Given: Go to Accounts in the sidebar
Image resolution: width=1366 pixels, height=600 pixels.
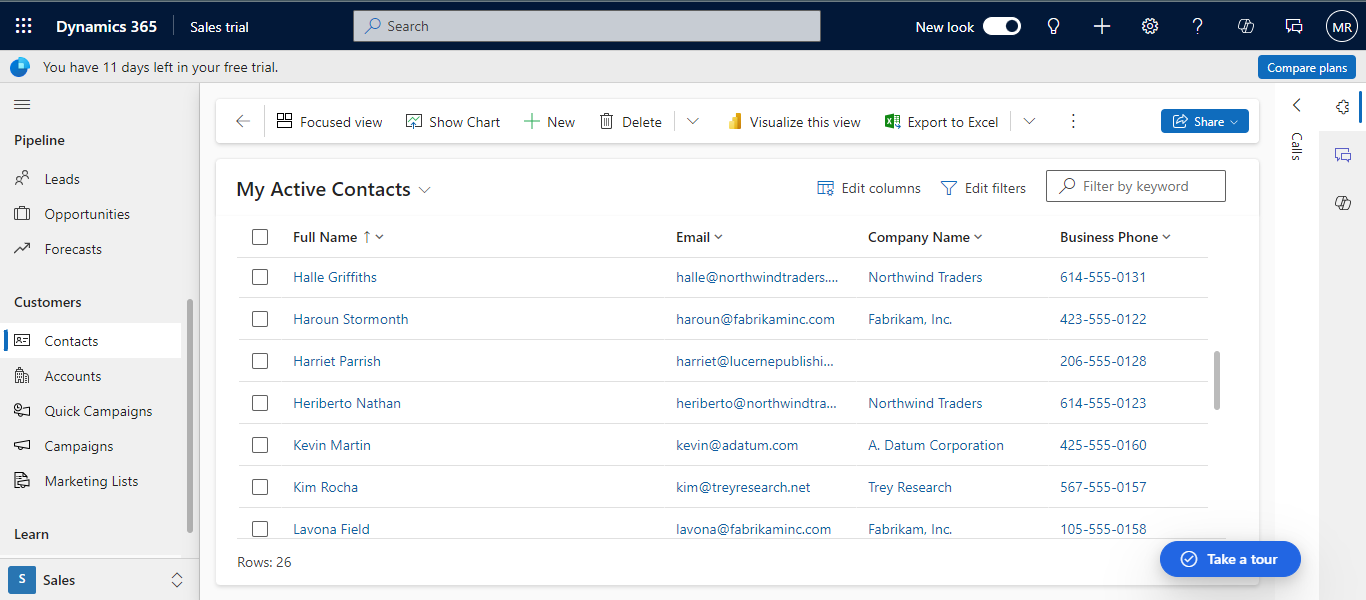Looking at the screenshot, I should tap(73, 376).
